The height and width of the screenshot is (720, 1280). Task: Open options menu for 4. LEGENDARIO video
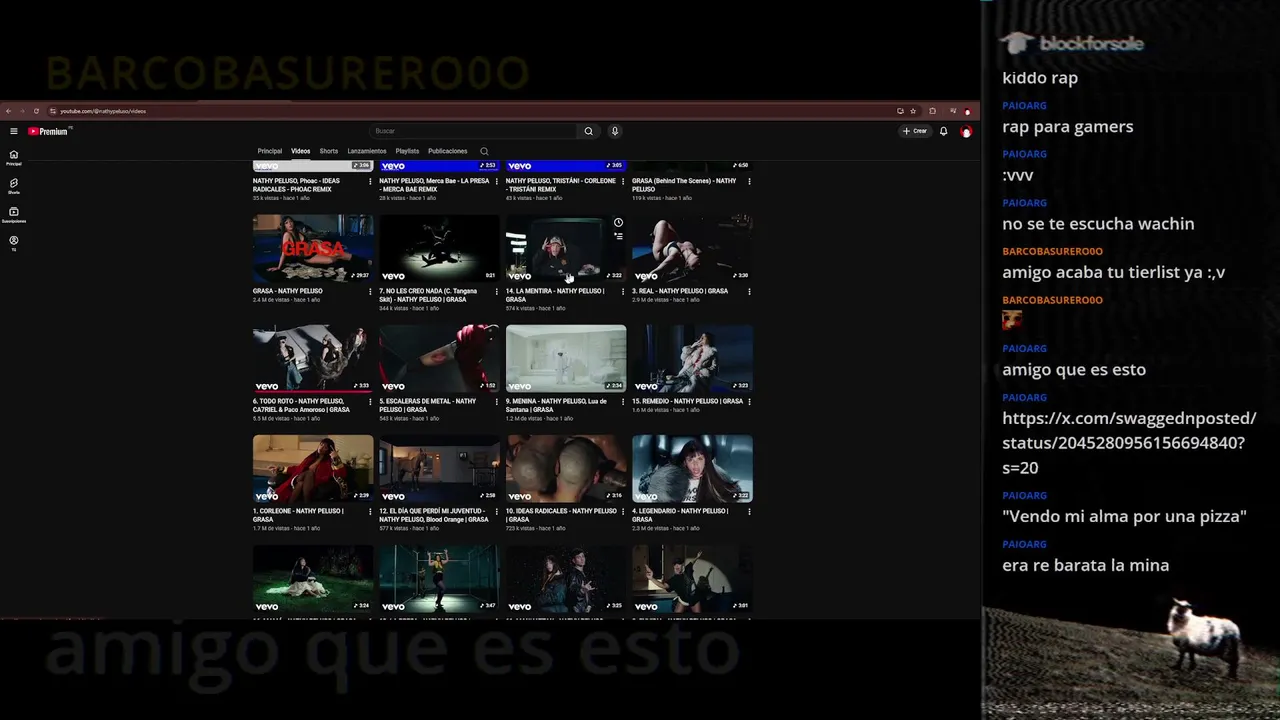(x=749, y=513)
